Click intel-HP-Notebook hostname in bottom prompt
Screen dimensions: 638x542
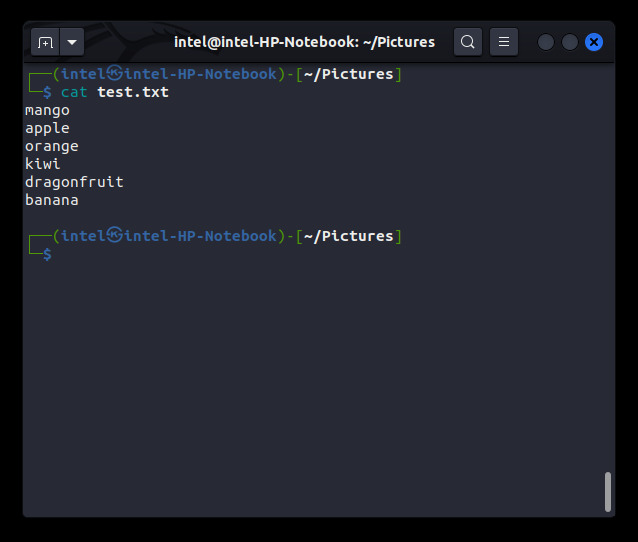tap(200, 236)
